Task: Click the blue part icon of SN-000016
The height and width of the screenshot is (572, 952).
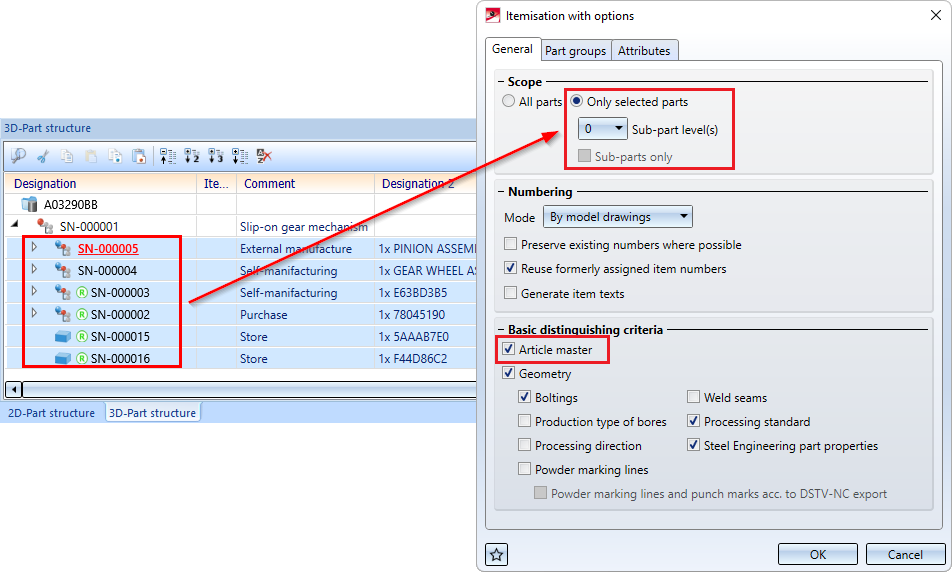Action: coord(63,358)
